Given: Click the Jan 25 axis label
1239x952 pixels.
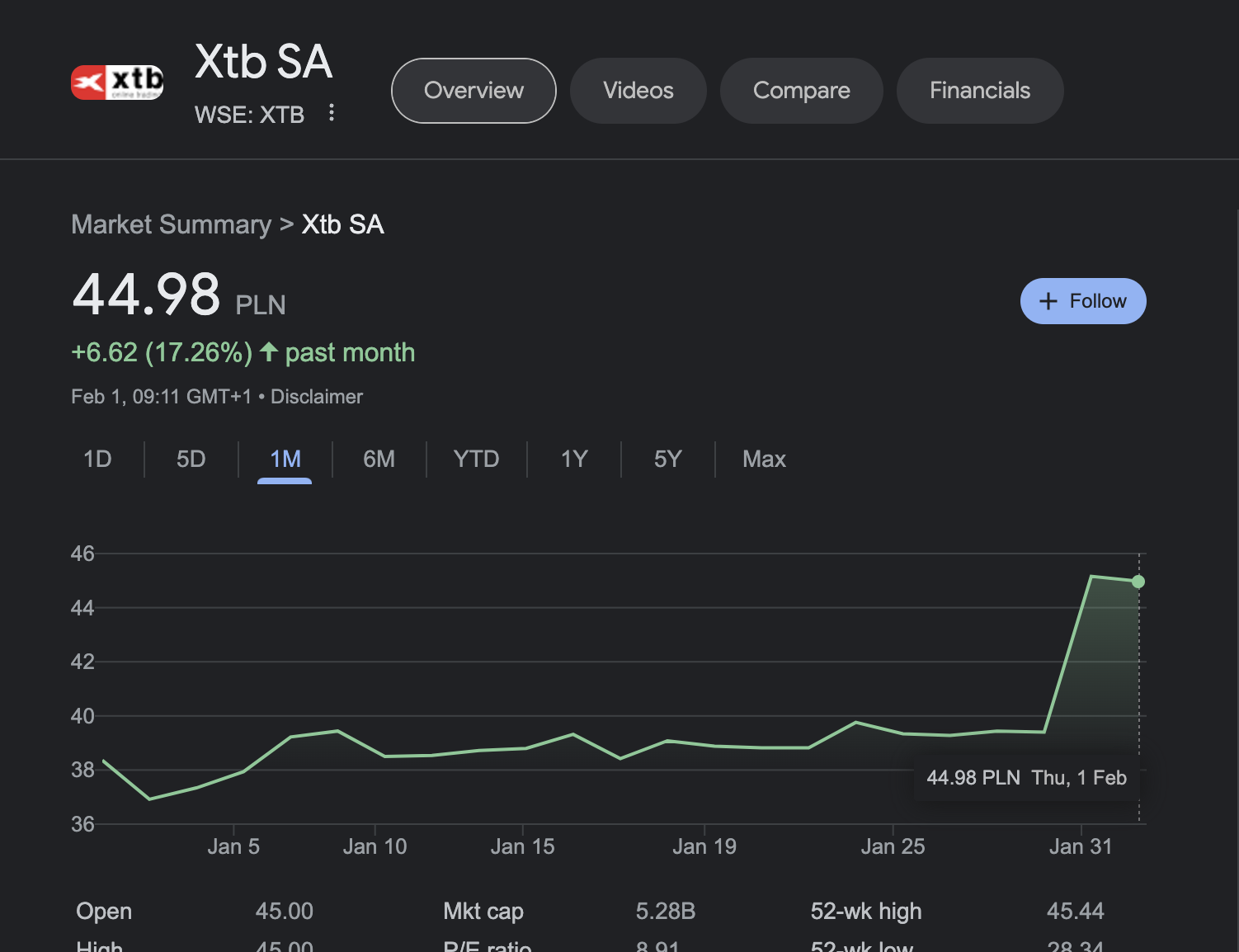Looking at the screenshot, I should (x=893, y=846).
